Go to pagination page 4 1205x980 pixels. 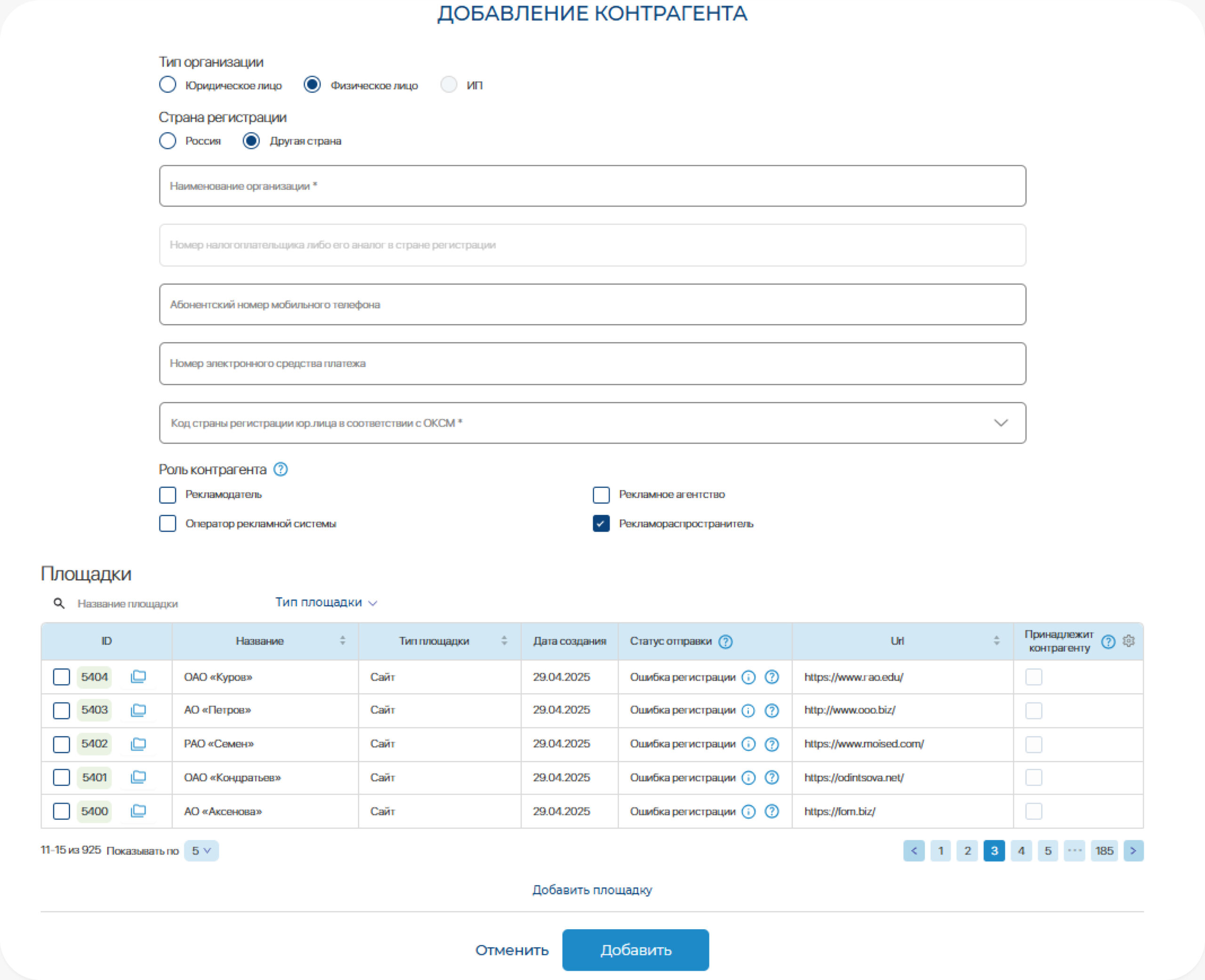1021,851
